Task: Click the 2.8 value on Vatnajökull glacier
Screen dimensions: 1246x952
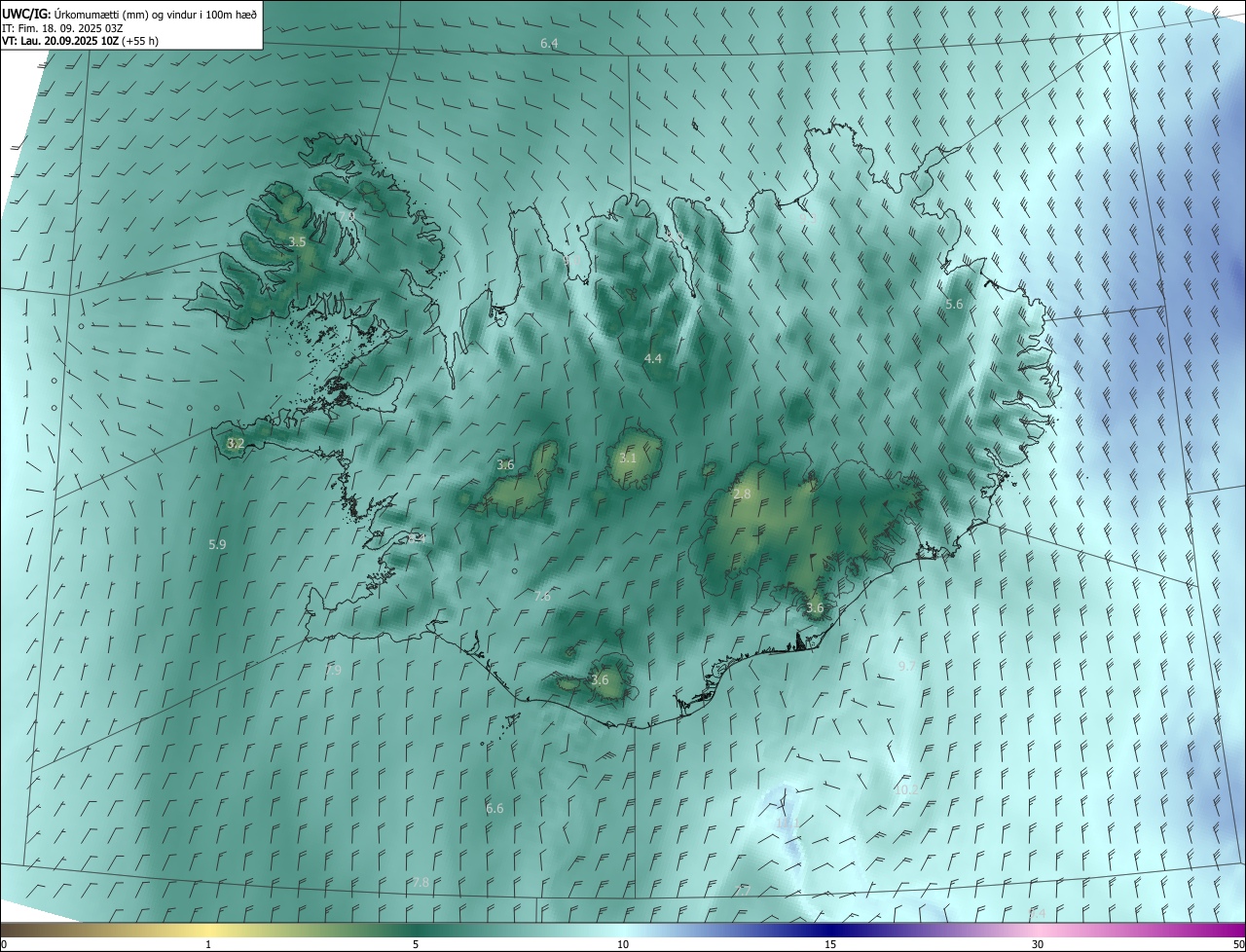Action: click(742, 494)
